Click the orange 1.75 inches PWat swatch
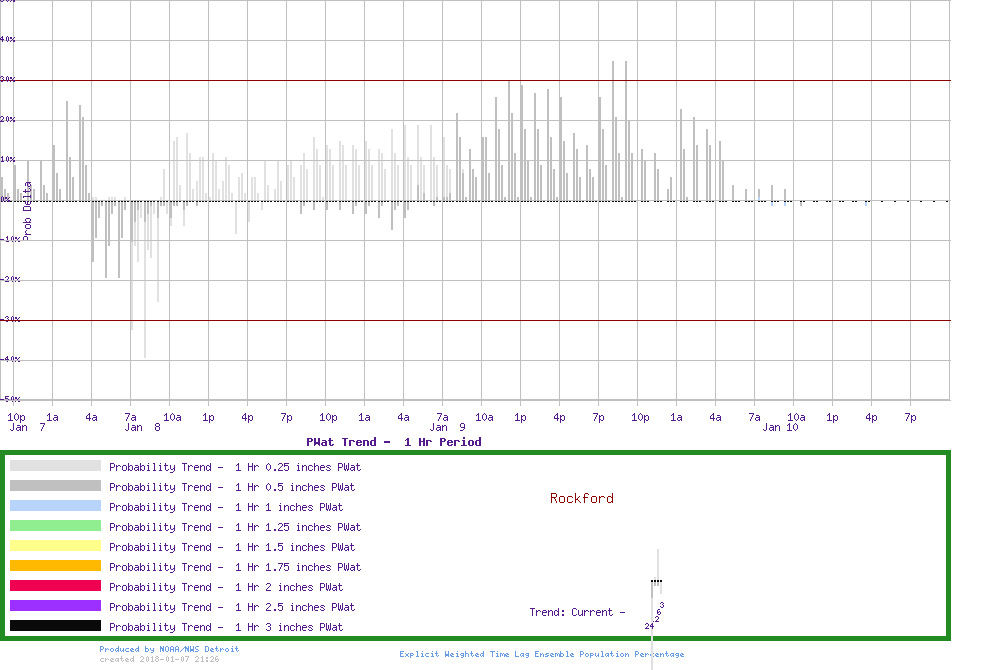The height and width of the screenshot is (670, 1000). pos(55,566)
